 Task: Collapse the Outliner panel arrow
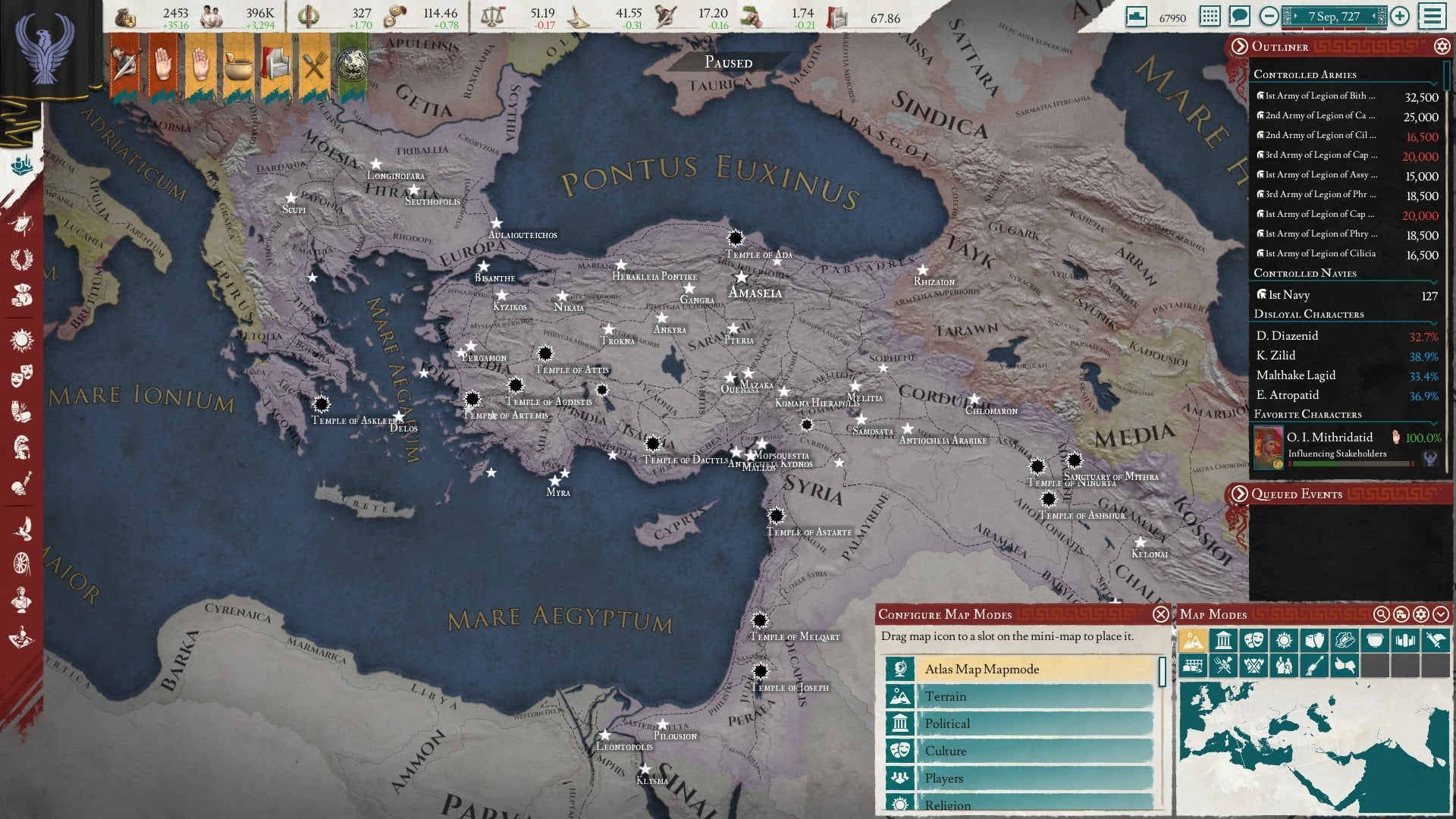1239,46
